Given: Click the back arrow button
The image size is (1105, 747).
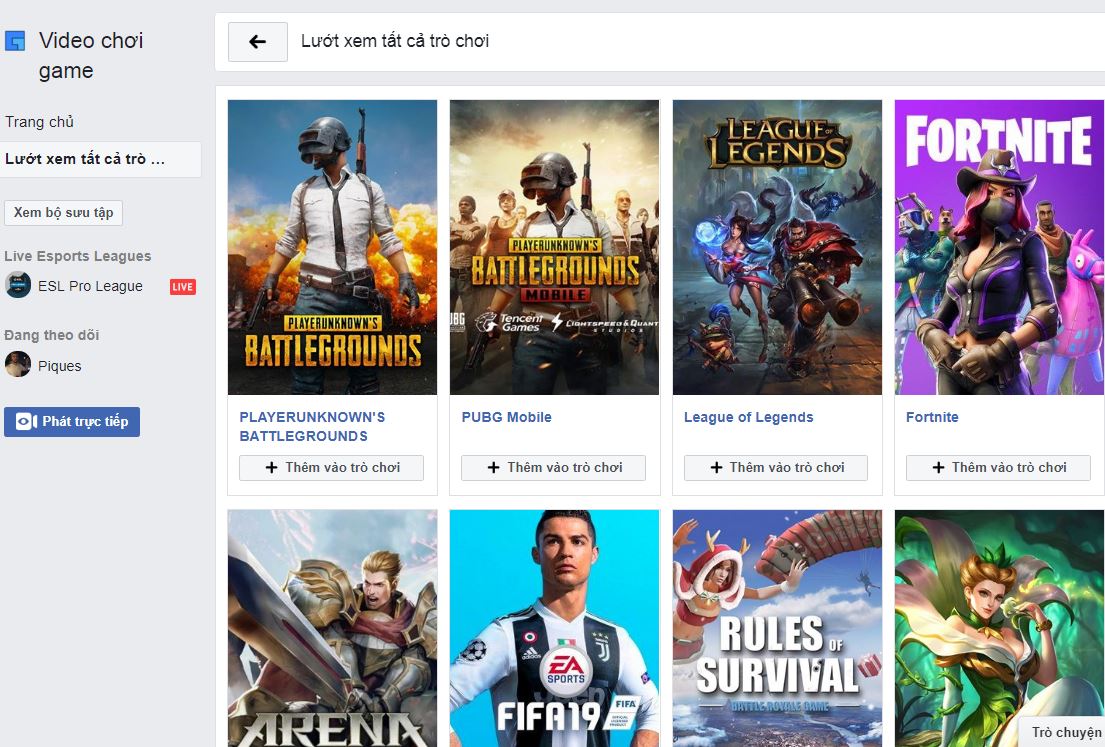Looking at the screenshot, I should click(x=258, y=42).
